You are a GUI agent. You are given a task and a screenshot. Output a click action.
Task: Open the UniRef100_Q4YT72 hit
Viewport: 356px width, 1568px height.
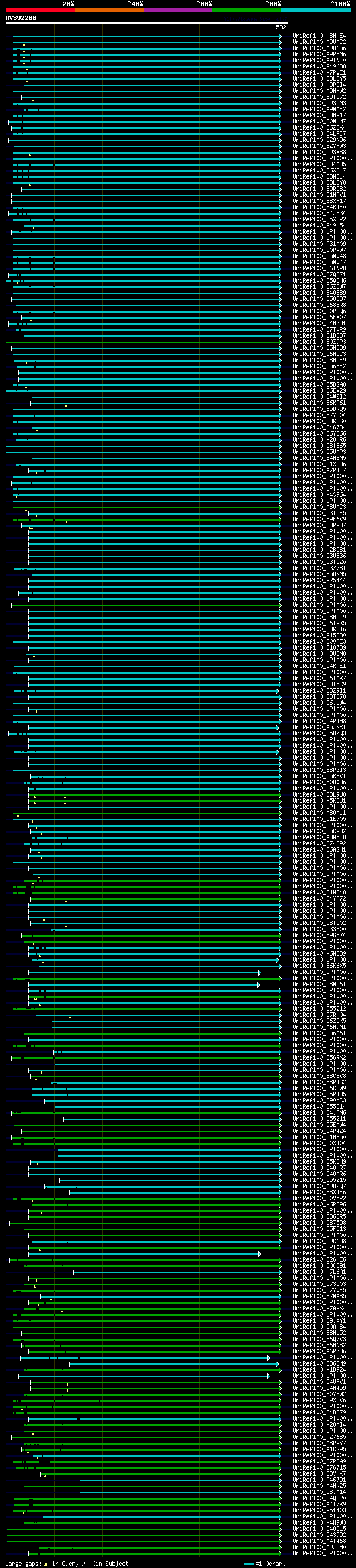(x=319, y=898)
